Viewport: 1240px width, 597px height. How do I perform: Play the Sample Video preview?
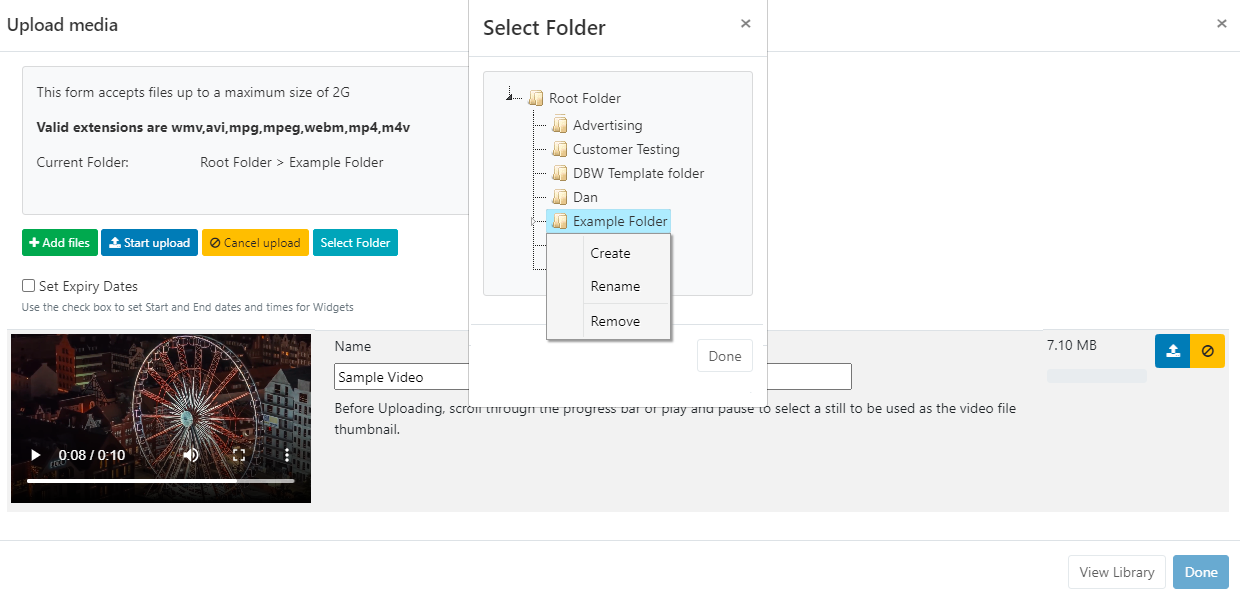click(x=34, y=454)
